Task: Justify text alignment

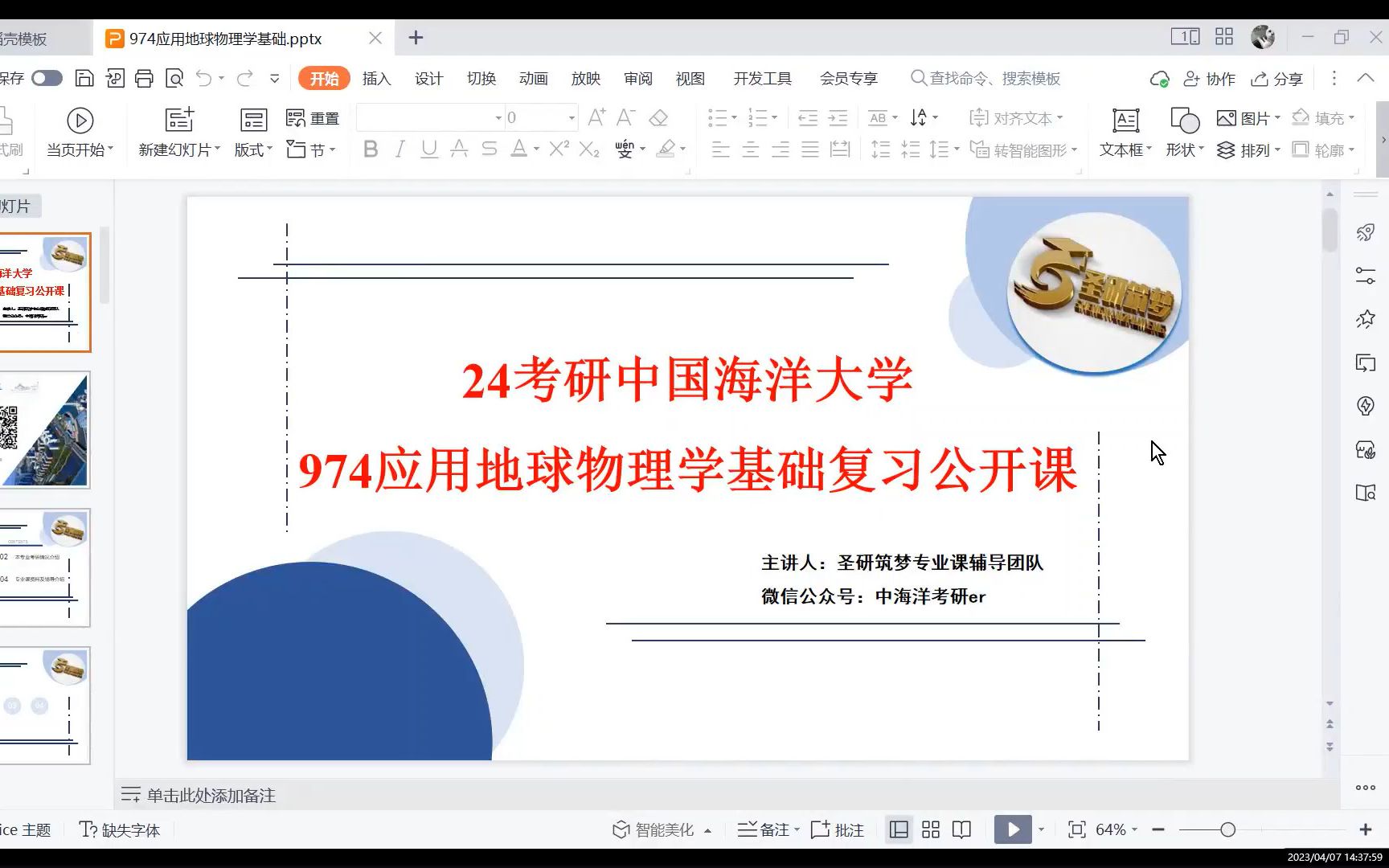Action: pos(810,149)
